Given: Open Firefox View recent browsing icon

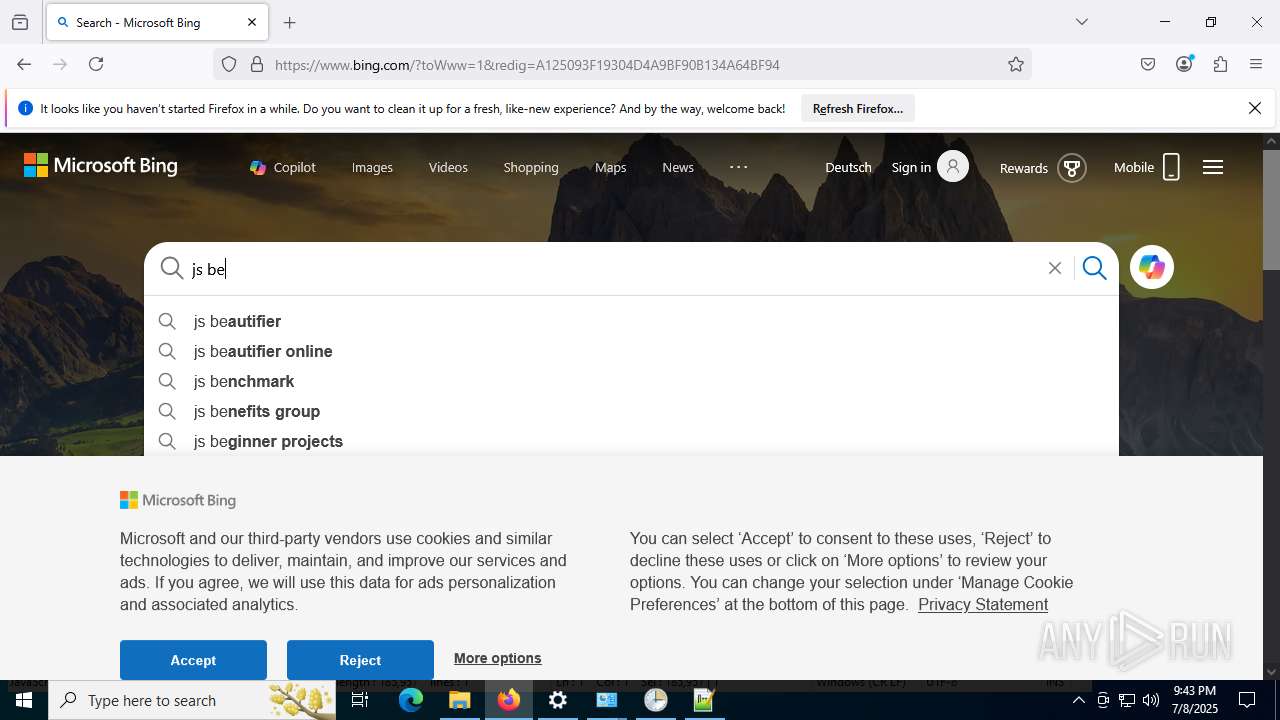Looking at the screenshot, I should click(x=20, y=22).
